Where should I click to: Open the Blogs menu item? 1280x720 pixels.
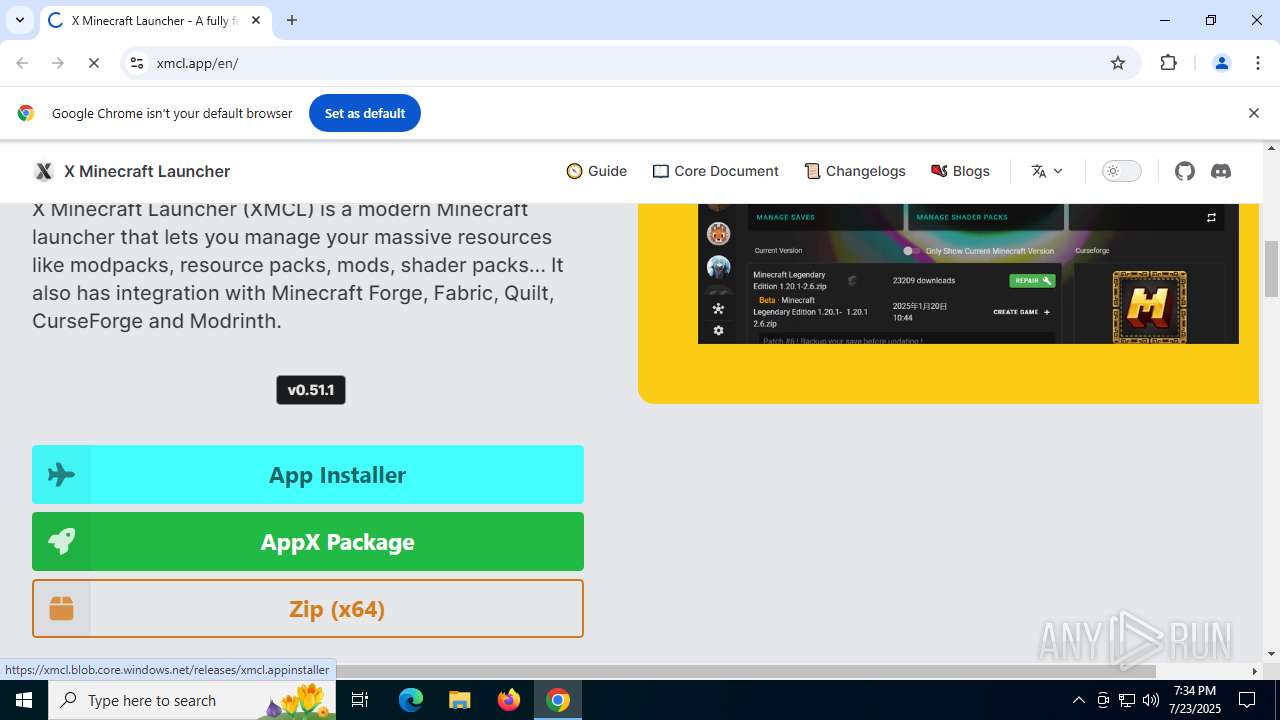tap(960, 171)
